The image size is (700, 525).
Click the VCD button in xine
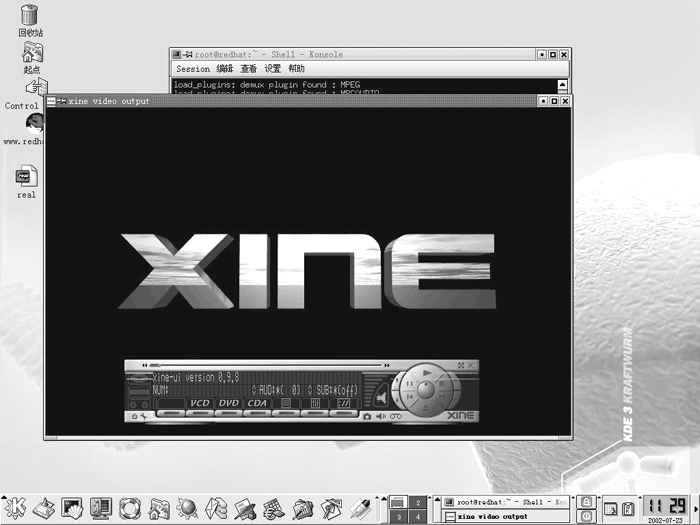coord(200,403)
